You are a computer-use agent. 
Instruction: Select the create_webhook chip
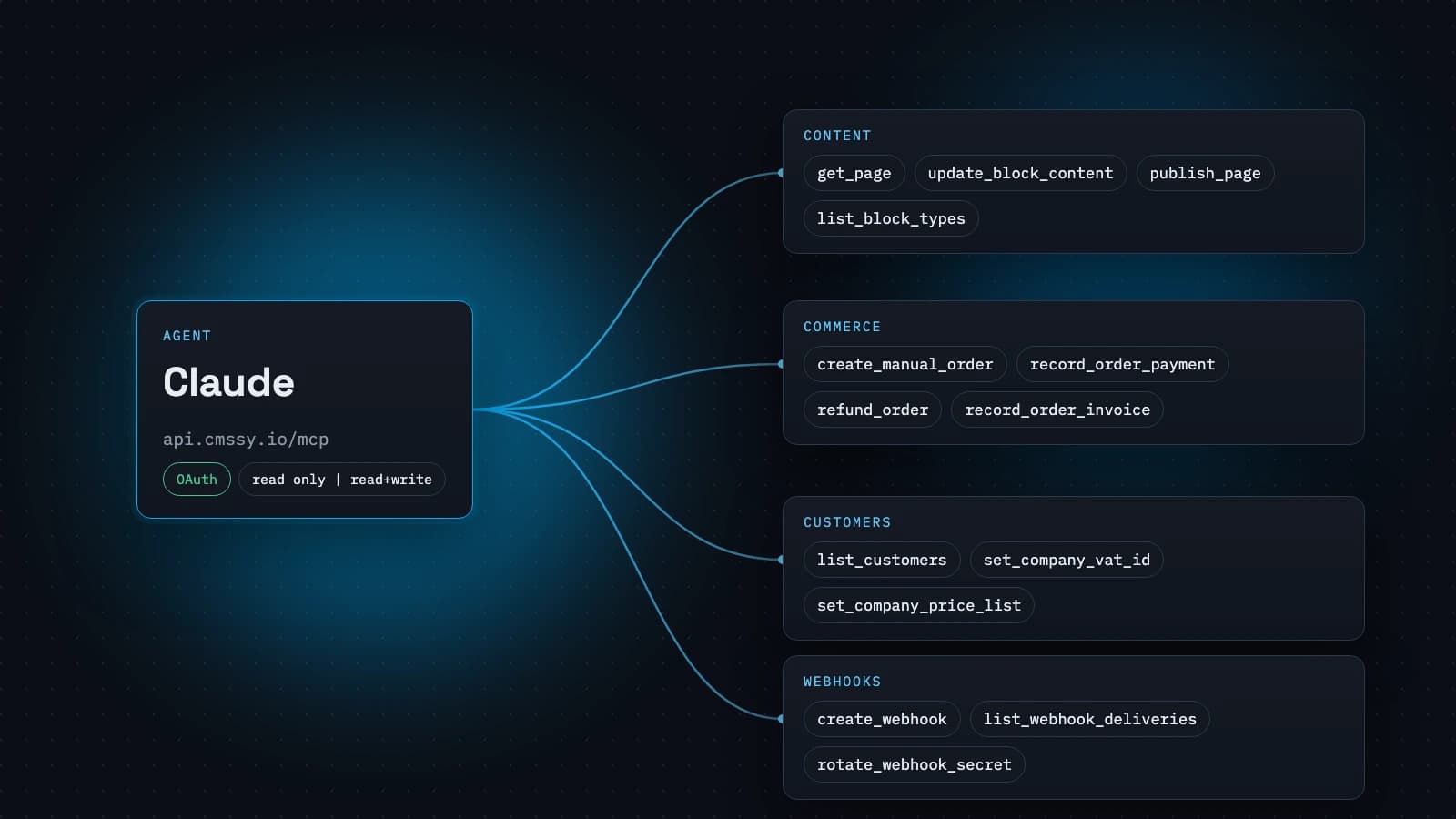coord(882,719)
